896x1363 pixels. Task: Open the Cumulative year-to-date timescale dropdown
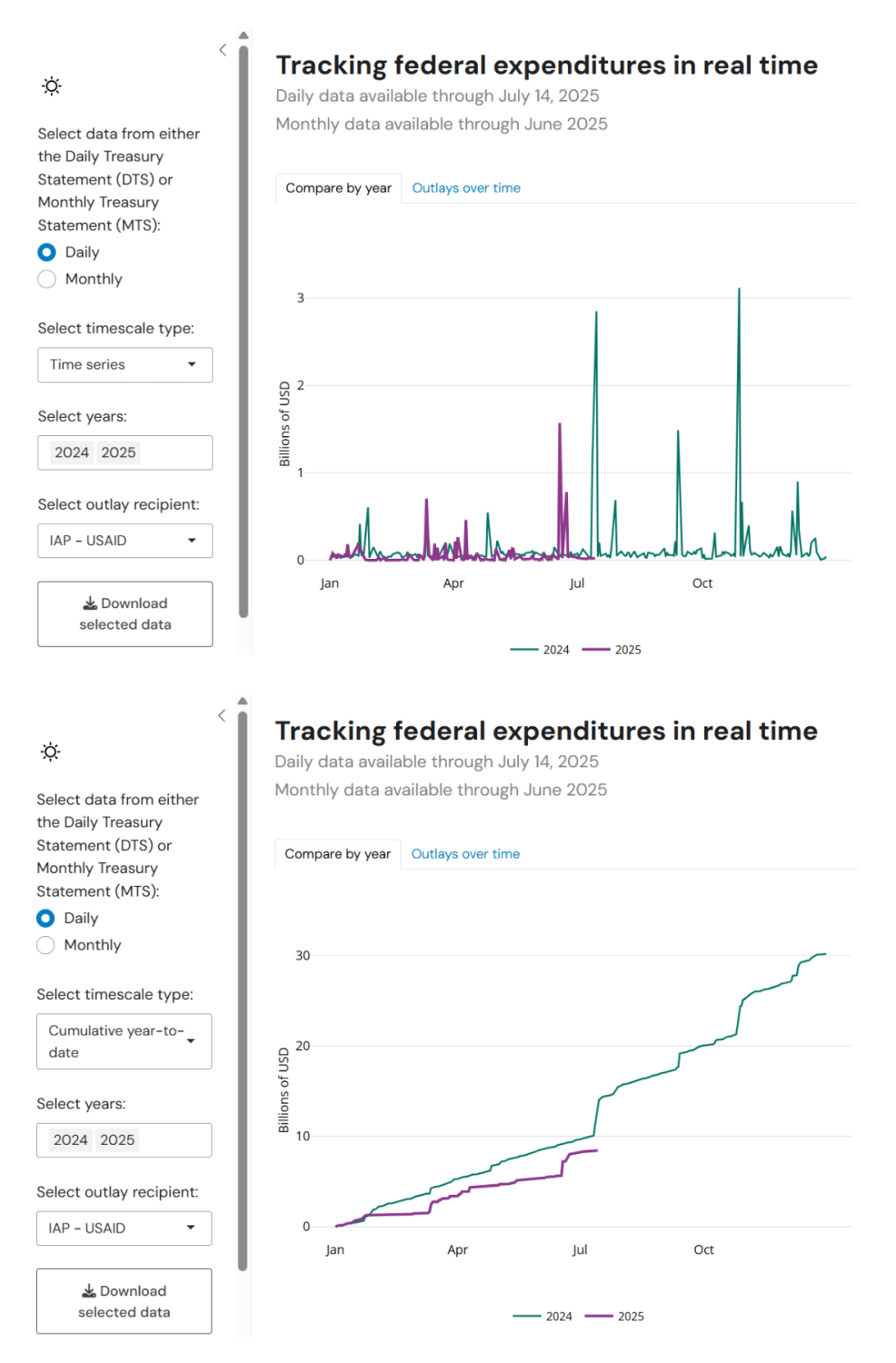124,1041
